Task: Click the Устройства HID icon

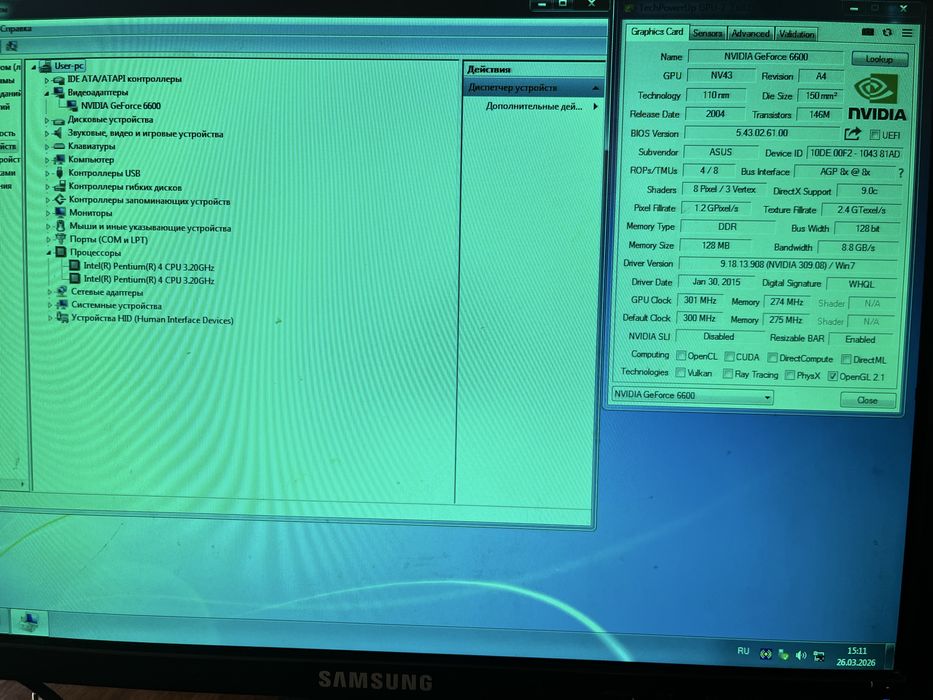Action: (62, 318)
